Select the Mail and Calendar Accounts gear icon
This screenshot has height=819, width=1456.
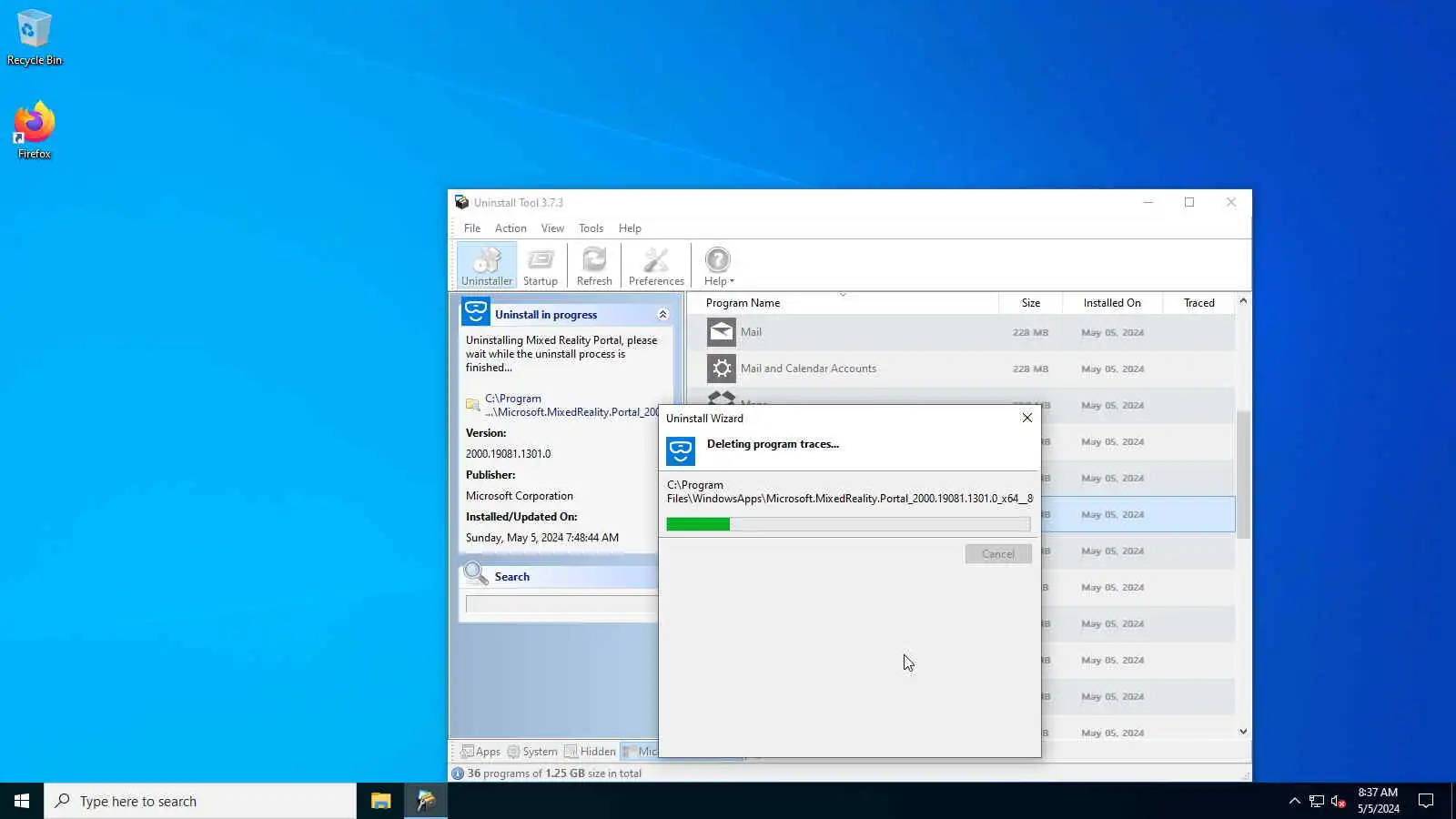722,369
